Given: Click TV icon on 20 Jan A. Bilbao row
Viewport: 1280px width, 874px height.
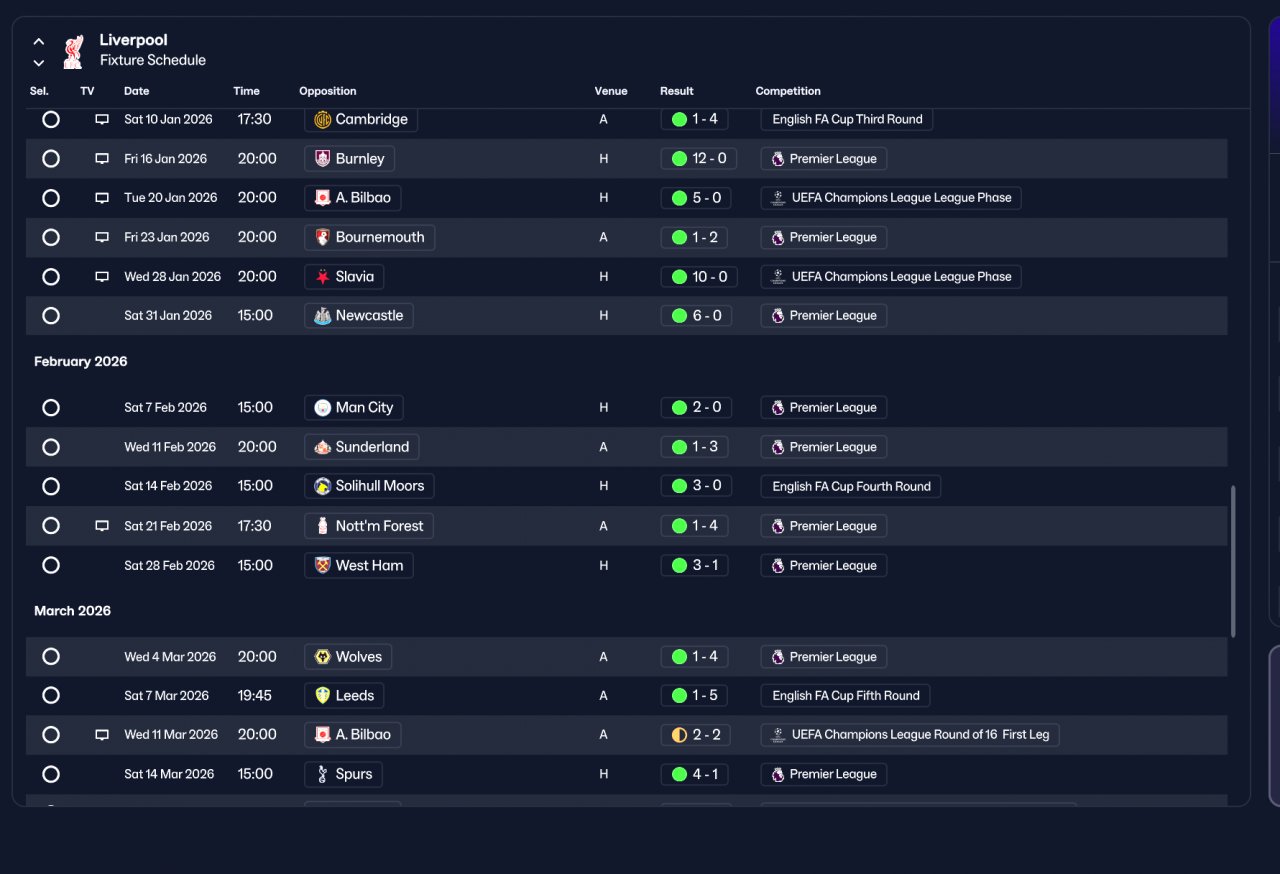Looking at the screenshot, I should [x=102, y=198].
